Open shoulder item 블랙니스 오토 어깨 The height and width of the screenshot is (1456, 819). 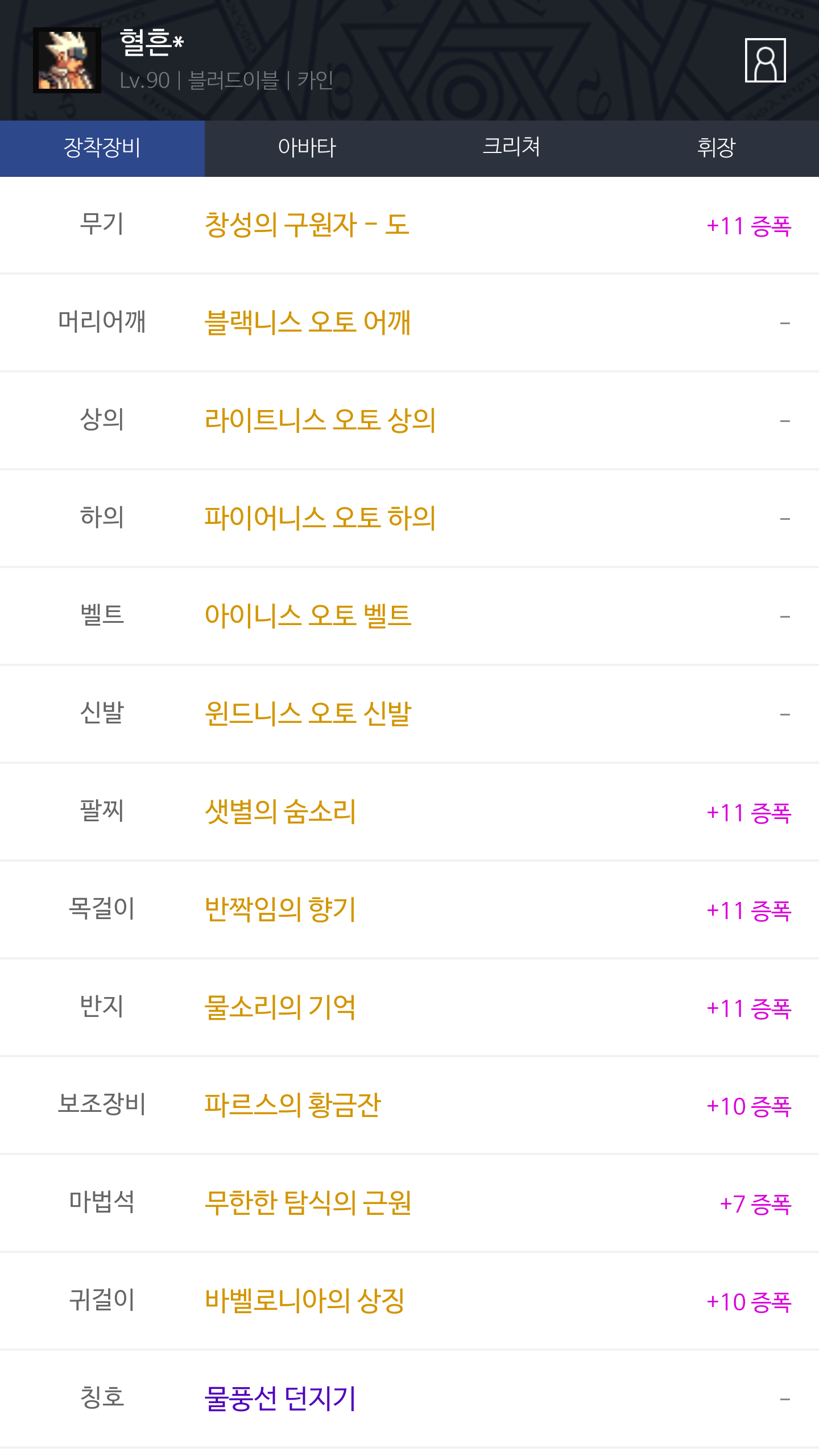click(308, 322)
